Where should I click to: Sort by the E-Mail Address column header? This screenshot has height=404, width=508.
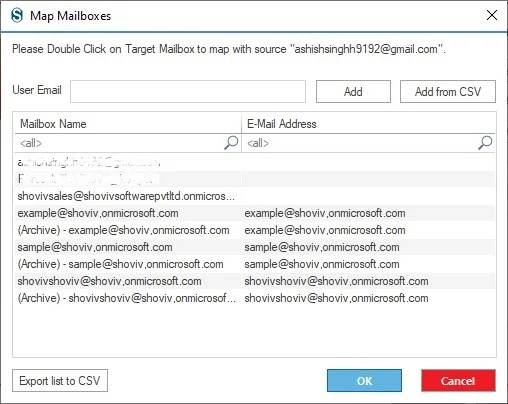(x=368, y=124)
